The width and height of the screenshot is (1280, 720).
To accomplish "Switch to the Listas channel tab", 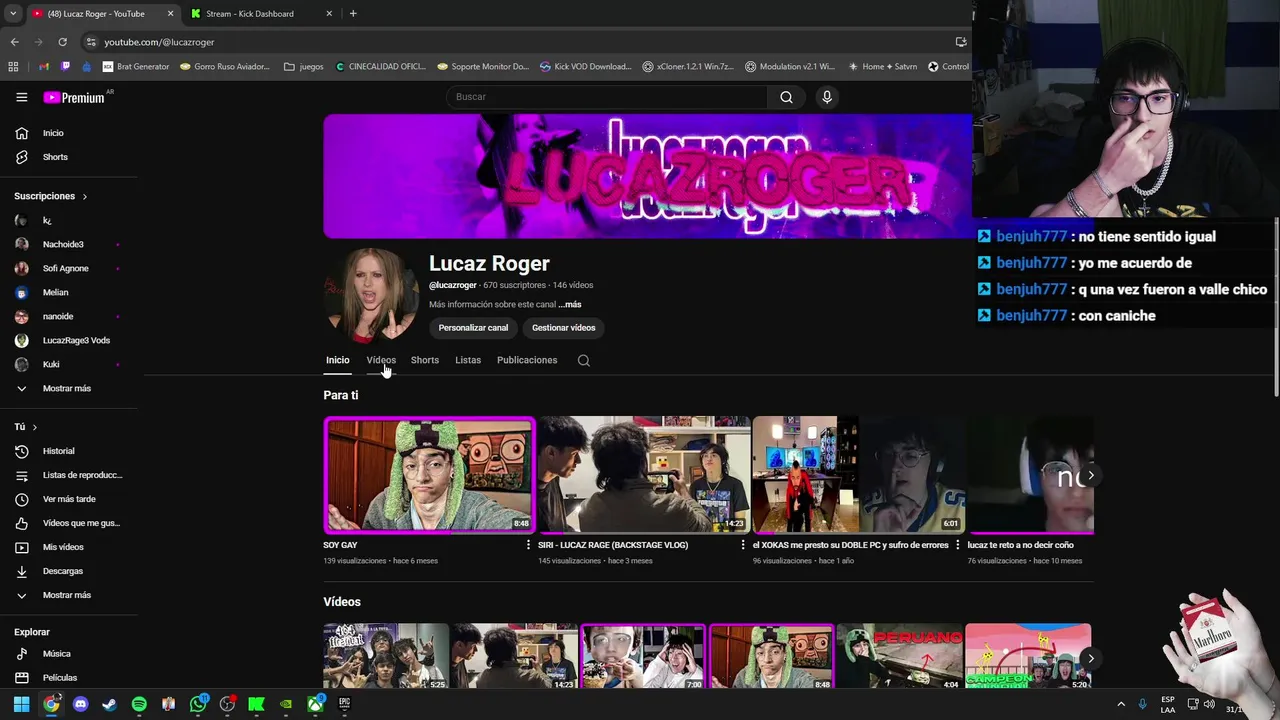I will pyautogui.click(x=468, y=360).
